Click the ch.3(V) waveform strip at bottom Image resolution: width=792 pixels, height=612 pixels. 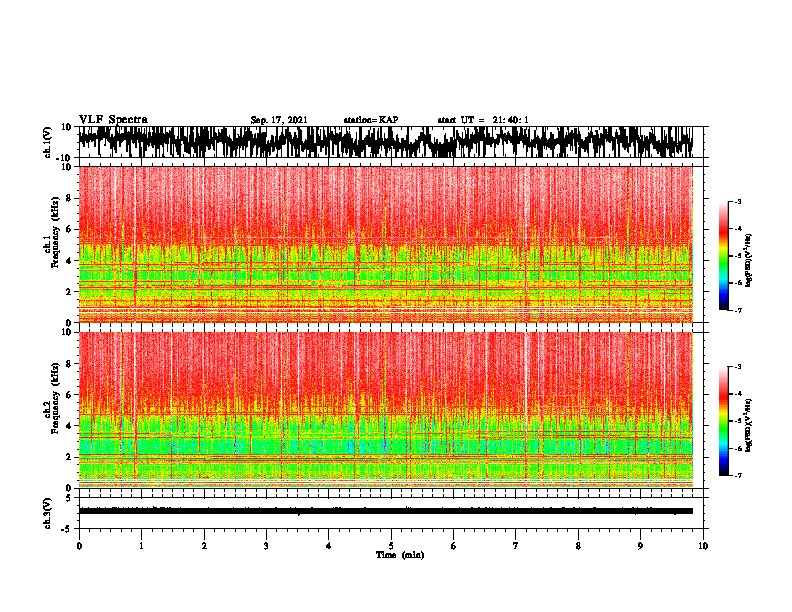[x=385, y=511]
